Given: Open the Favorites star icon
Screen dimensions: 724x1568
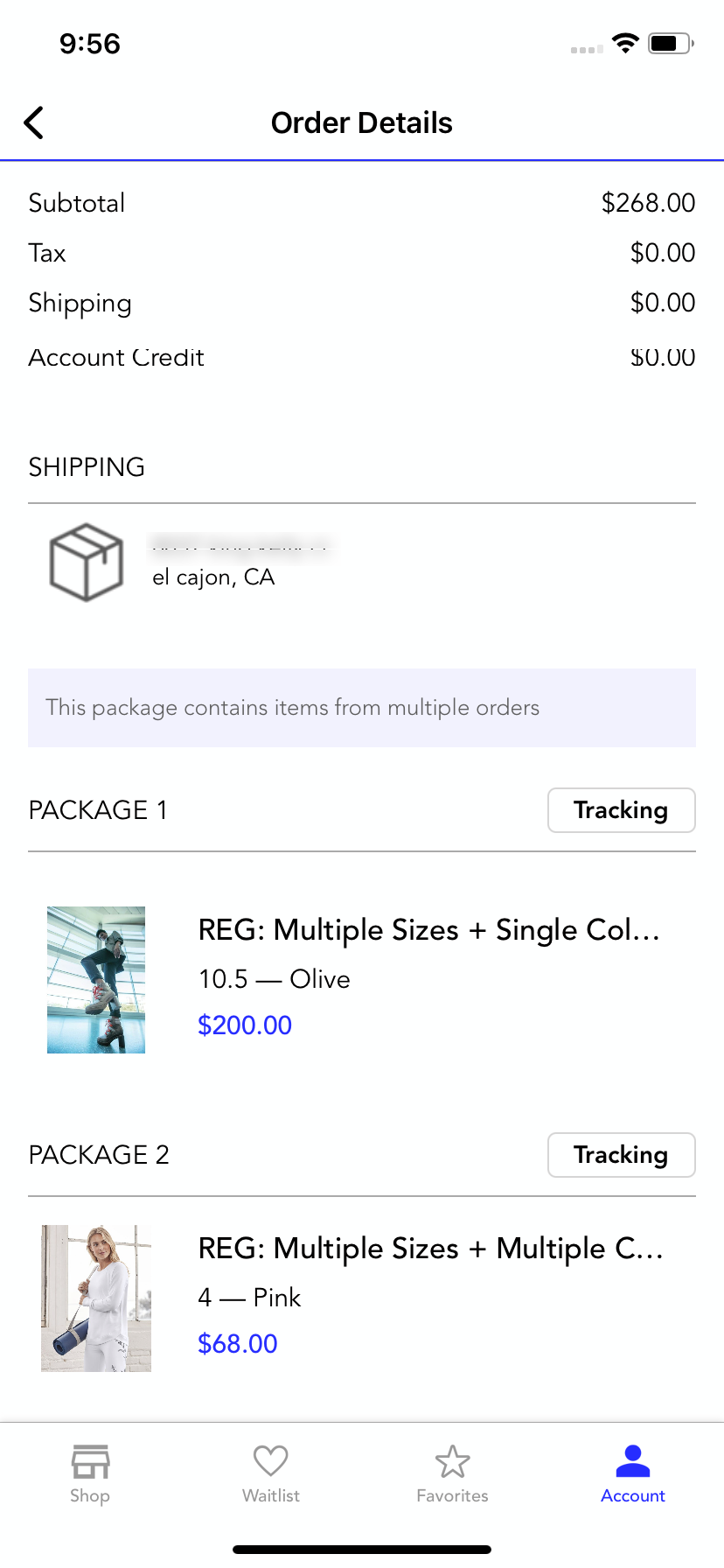Looking at the screenshot, I should click(452, 1461).
